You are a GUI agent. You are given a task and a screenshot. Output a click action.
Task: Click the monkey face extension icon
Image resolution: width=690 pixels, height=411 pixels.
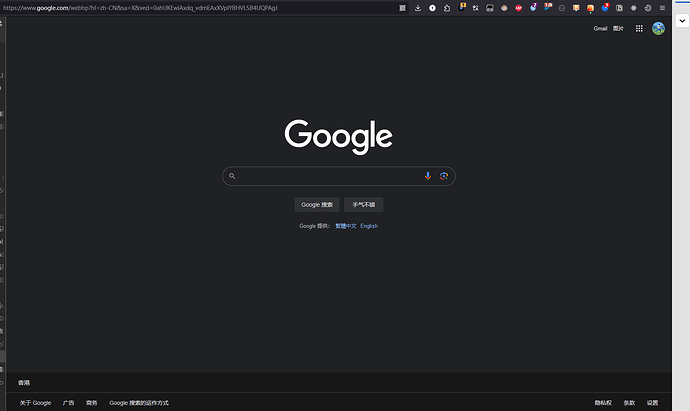[x=504, y=8]
